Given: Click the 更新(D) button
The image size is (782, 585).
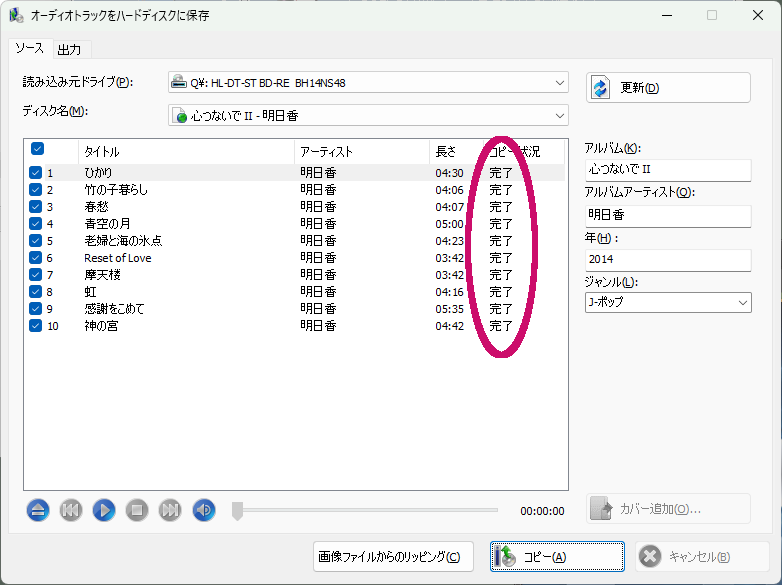Looking at the screenshot, I should (x=668, y=88).
